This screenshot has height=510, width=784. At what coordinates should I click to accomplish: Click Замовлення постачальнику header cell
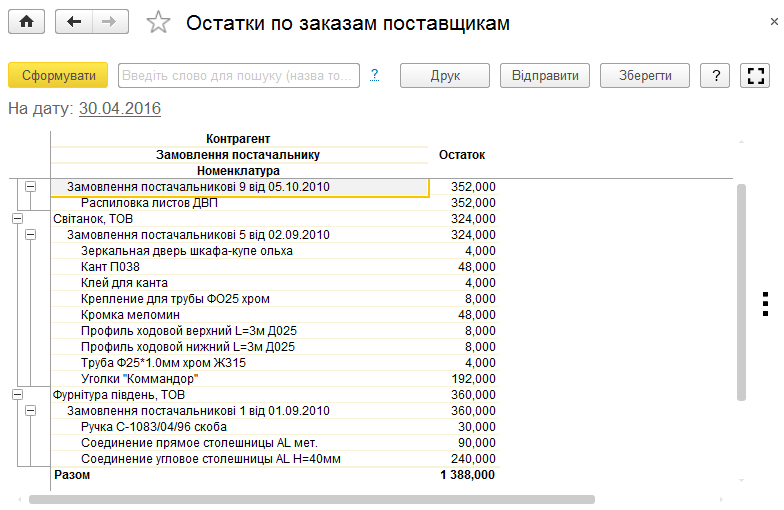coord(238,155)
